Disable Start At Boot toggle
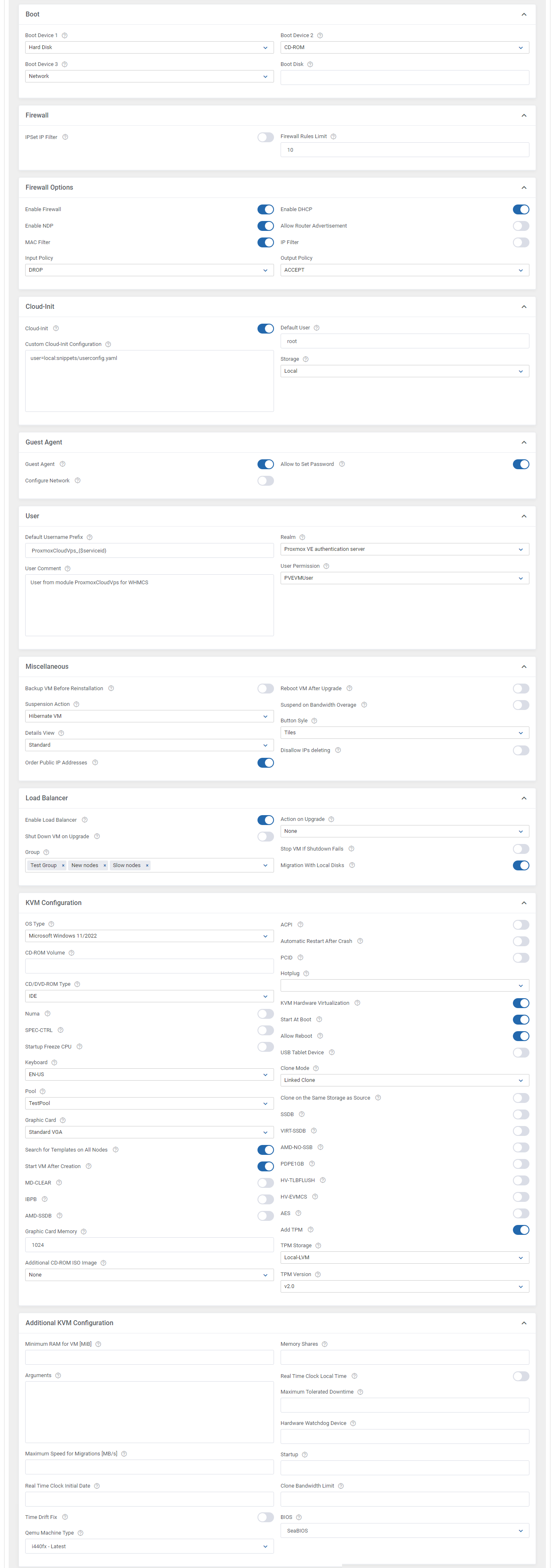This screenshot has height=1568, width=555. (x=521, y=1020)
